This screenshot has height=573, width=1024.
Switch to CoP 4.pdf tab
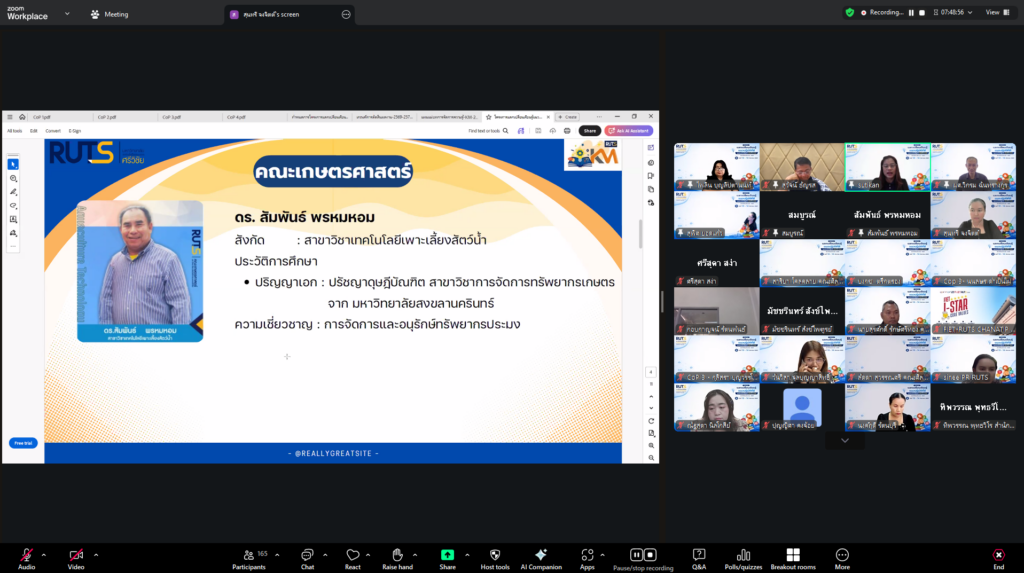click(x=236, y=118)
